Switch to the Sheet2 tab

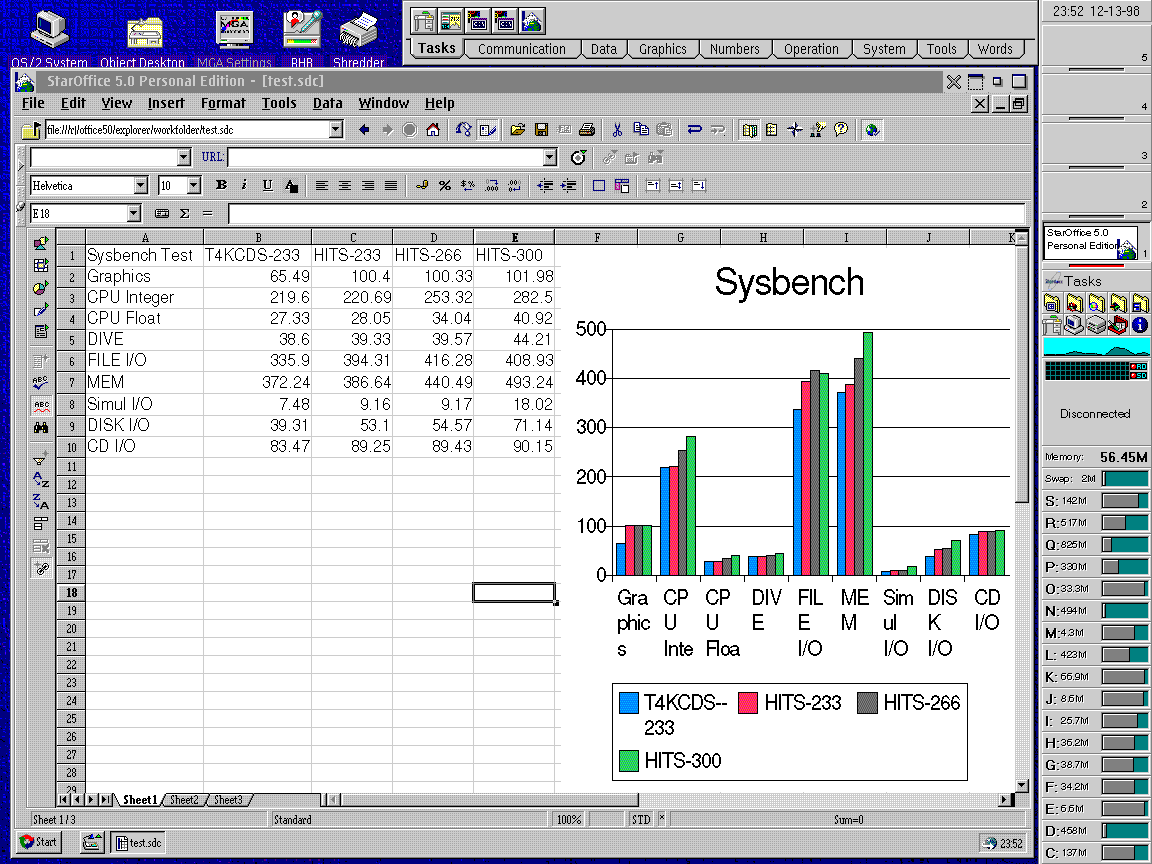pos(183,800)
